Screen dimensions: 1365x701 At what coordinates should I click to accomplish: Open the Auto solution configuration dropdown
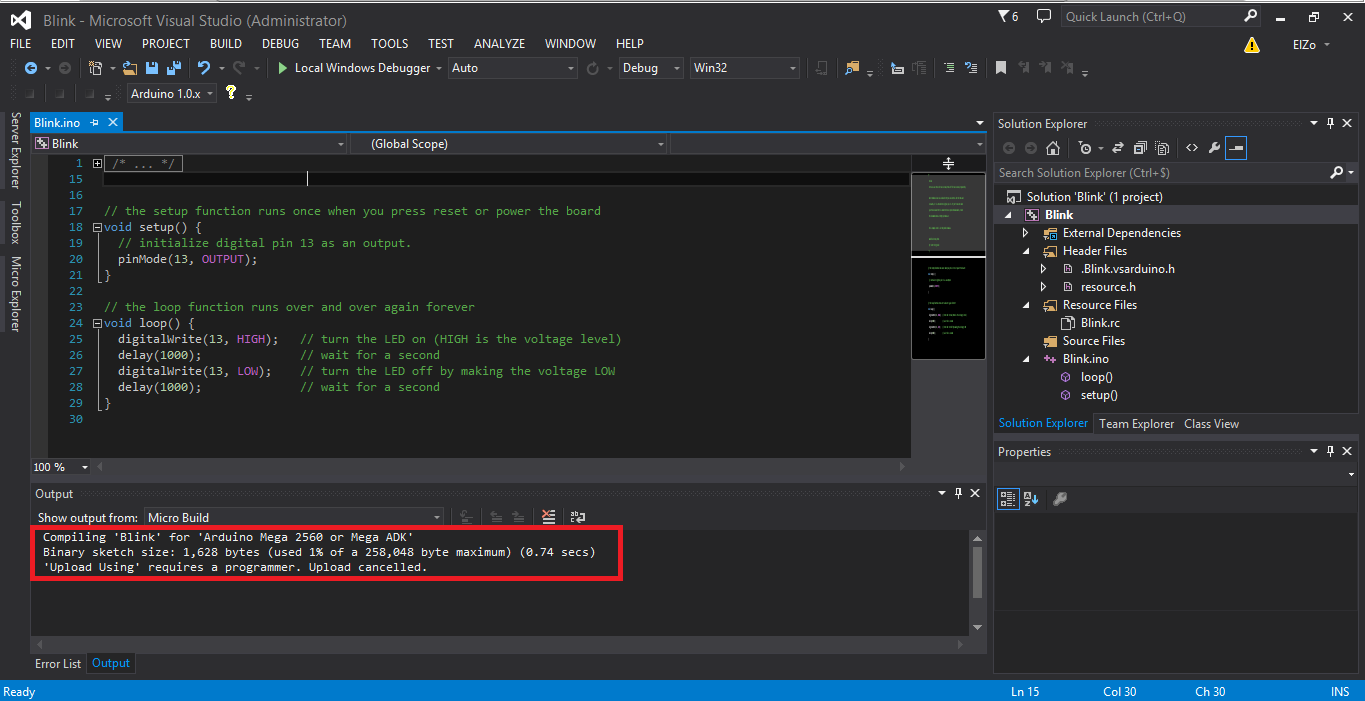[x=513, y=68]
